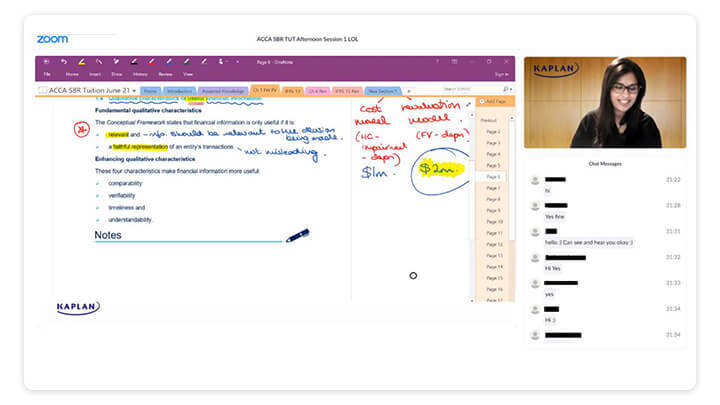Click the Zoom logo
720x405 pixels.
click(52, 39)
